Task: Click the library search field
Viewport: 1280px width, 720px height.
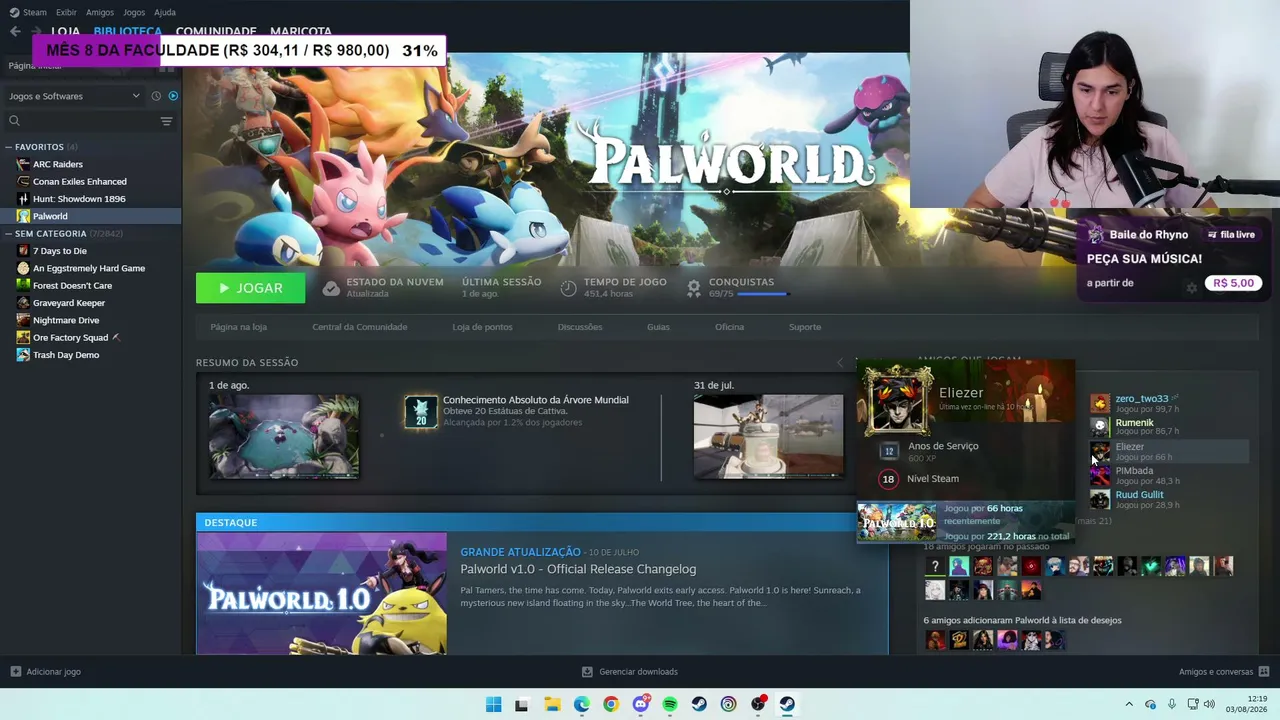Action: 80,121
